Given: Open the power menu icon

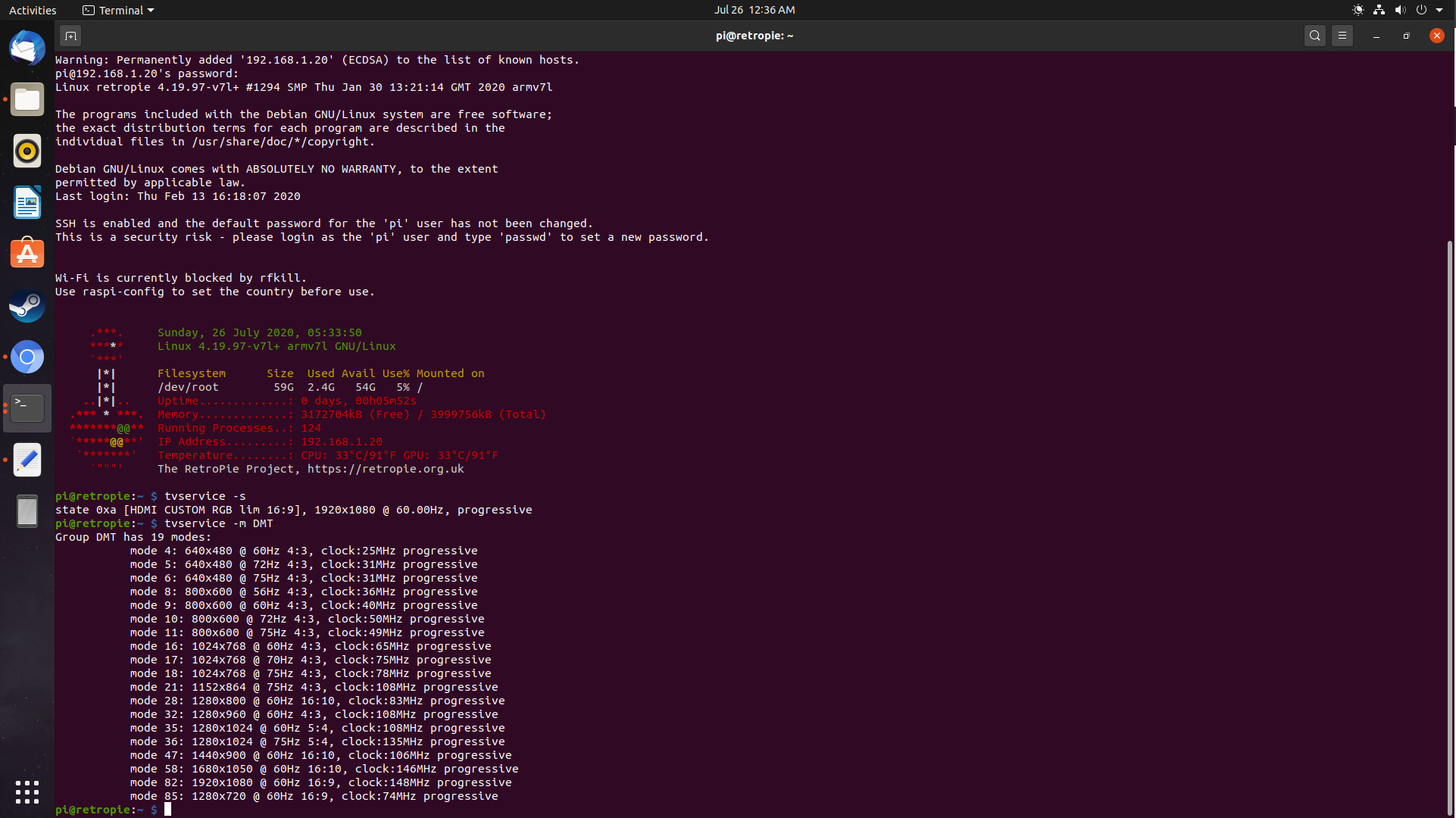Looking at the screenshot, I should point(1421,10).
